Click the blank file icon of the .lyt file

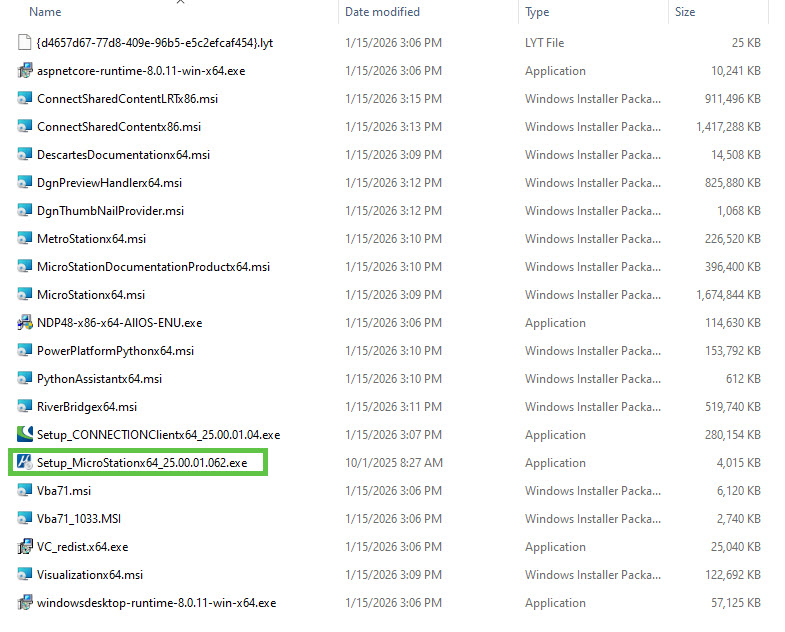point(25,43)
